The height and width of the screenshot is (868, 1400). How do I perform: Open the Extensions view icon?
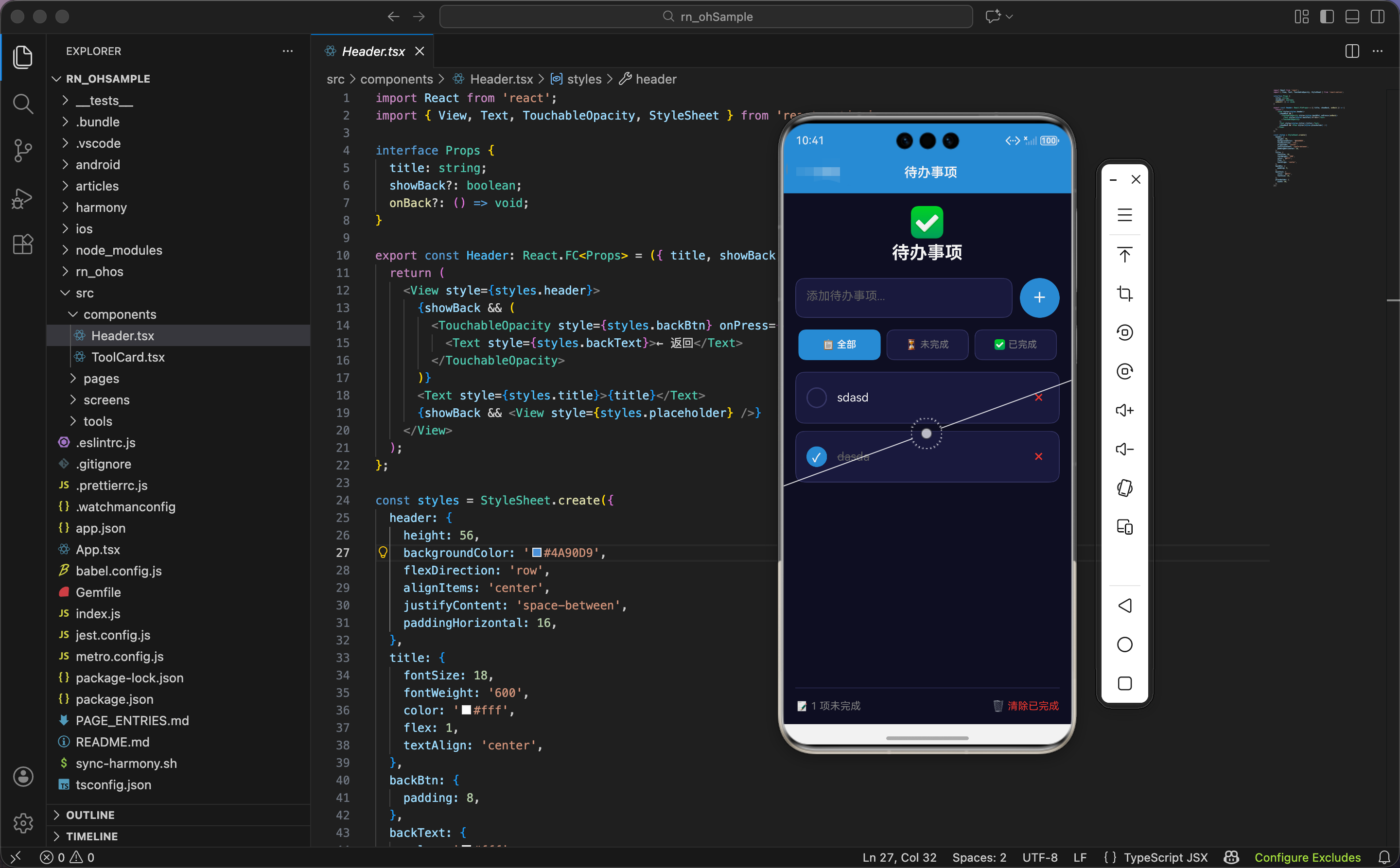(x=23, y=244)
